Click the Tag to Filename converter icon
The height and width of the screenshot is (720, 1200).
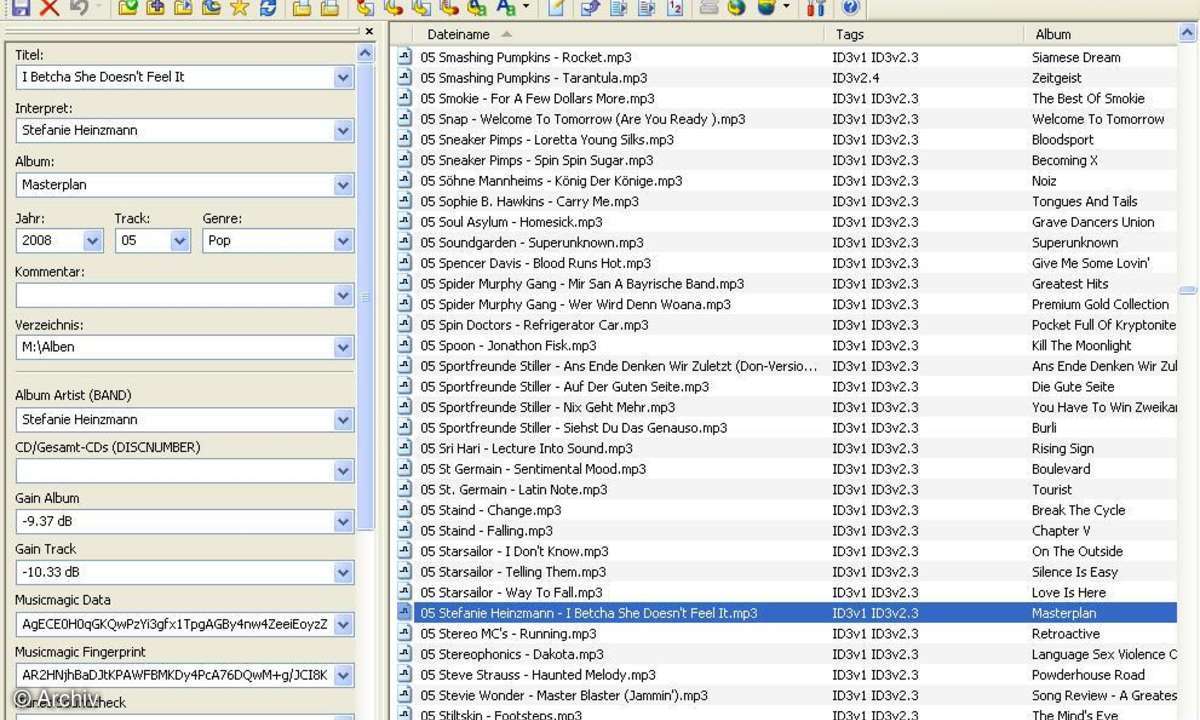(x=365, y=8)
